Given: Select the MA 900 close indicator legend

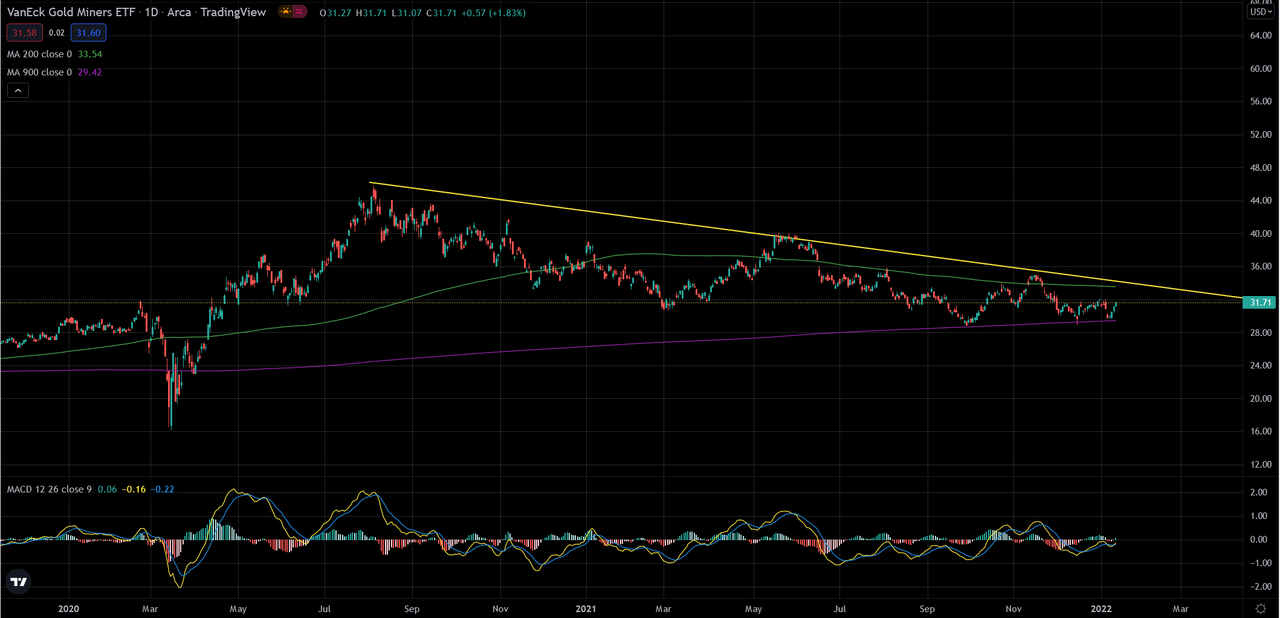Looking at the screenshot, I should point(39,72).
